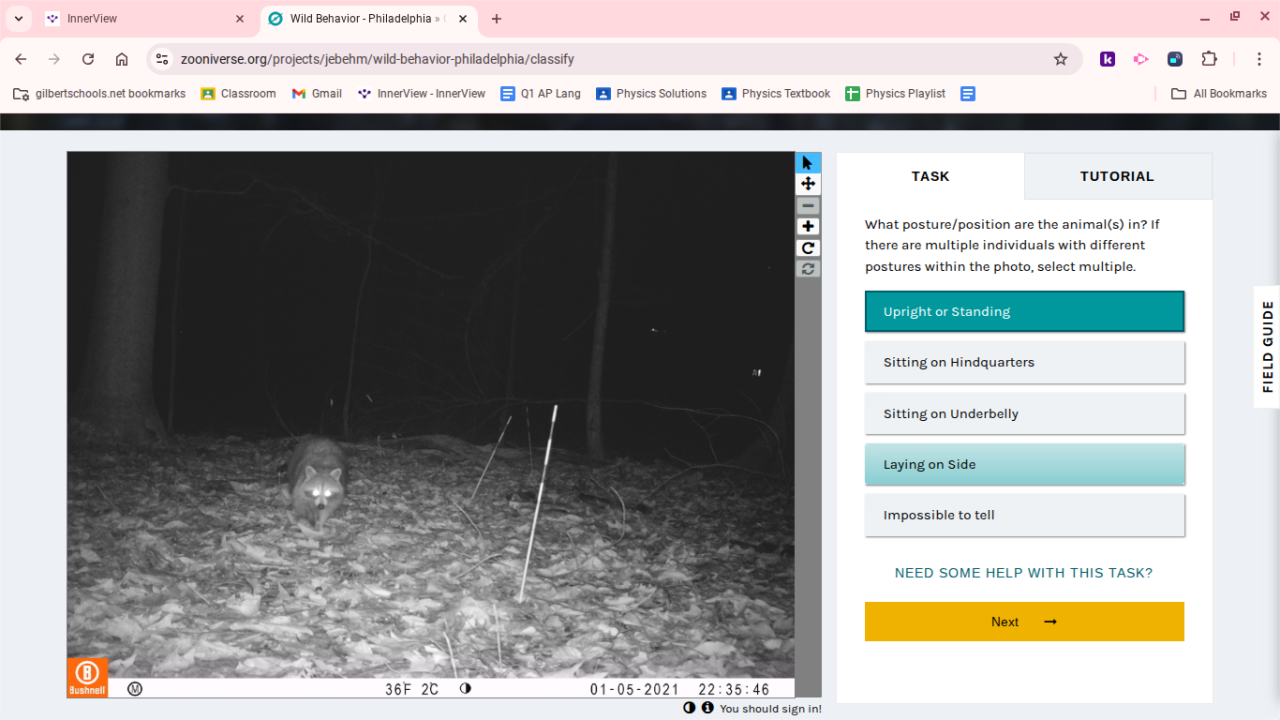Close the Wild Behavior tab
The image size is (1280, 720).
pos(463,19)
